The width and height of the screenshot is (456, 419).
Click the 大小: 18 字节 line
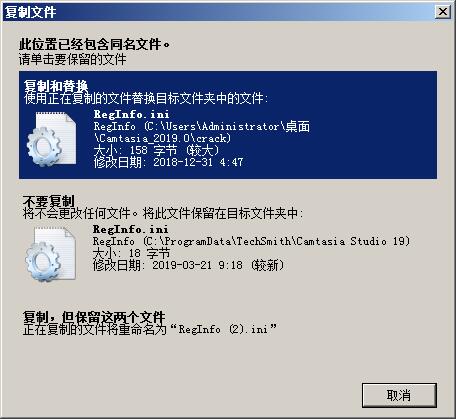coord(131,253)
